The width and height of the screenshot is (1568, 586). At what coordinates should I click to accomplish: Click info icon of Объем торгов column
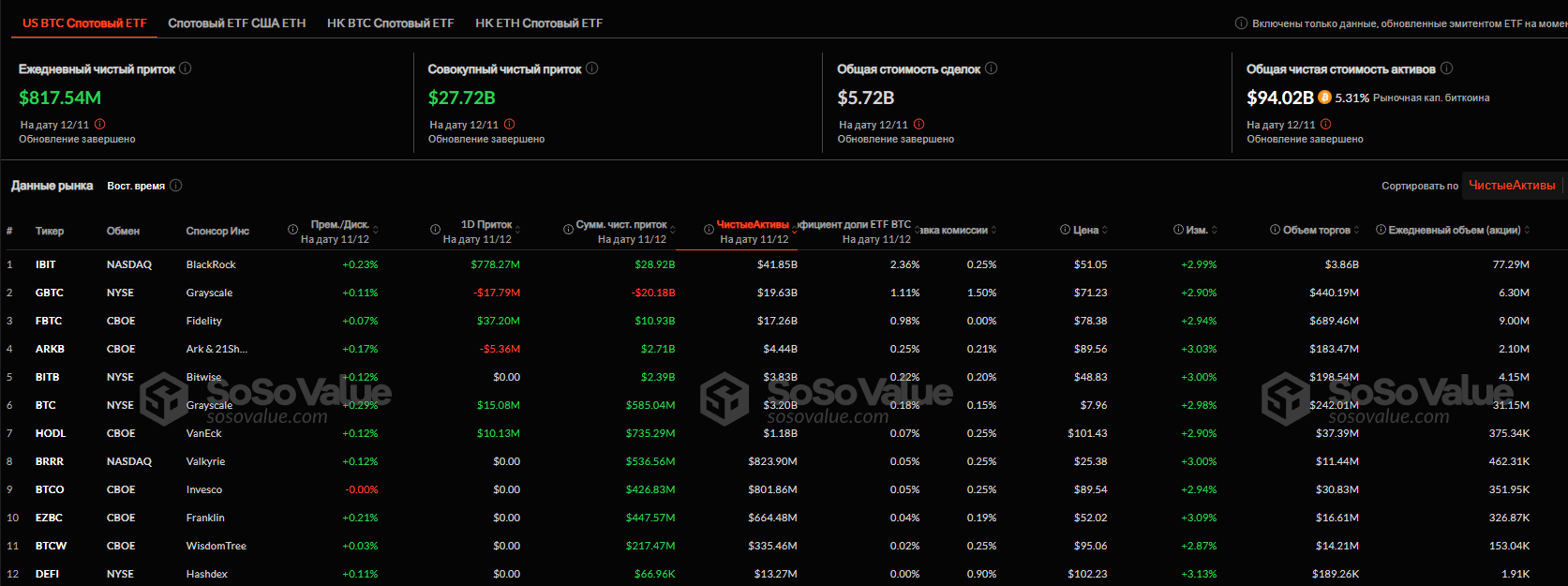pos(1276,230)
